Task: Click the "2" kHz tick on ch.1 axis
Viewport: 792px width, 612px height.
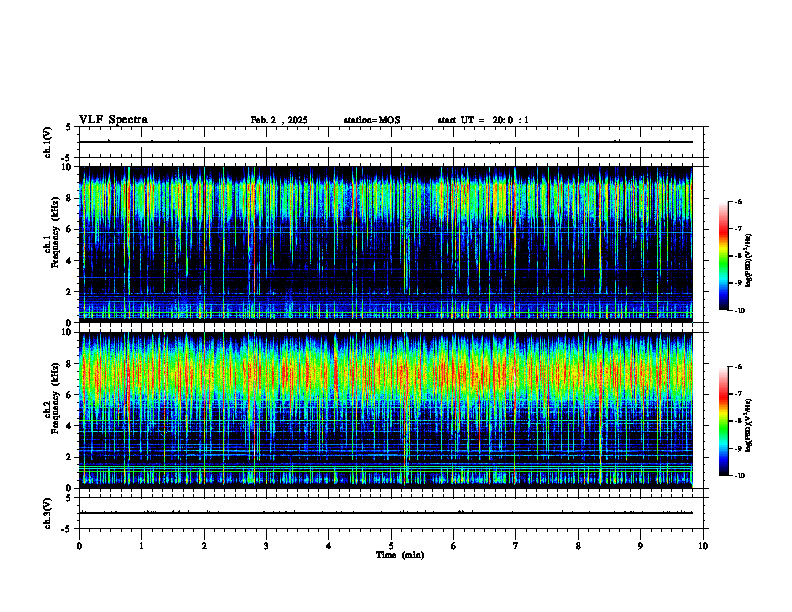Action: [70, 292]
